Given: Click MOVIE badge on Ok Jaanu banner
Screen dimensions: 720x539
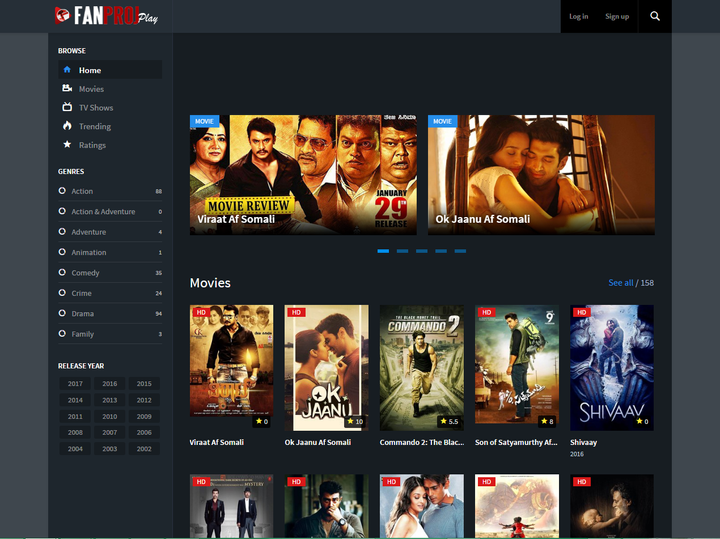Looking at the screenshot, I should [442, 121].
